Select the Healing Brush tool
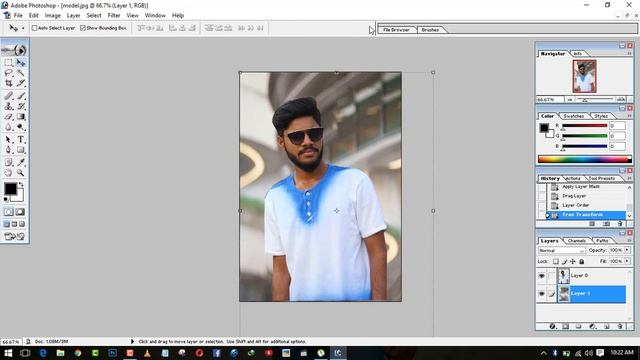This screenshot has width=640, height=360. point(9,96)
